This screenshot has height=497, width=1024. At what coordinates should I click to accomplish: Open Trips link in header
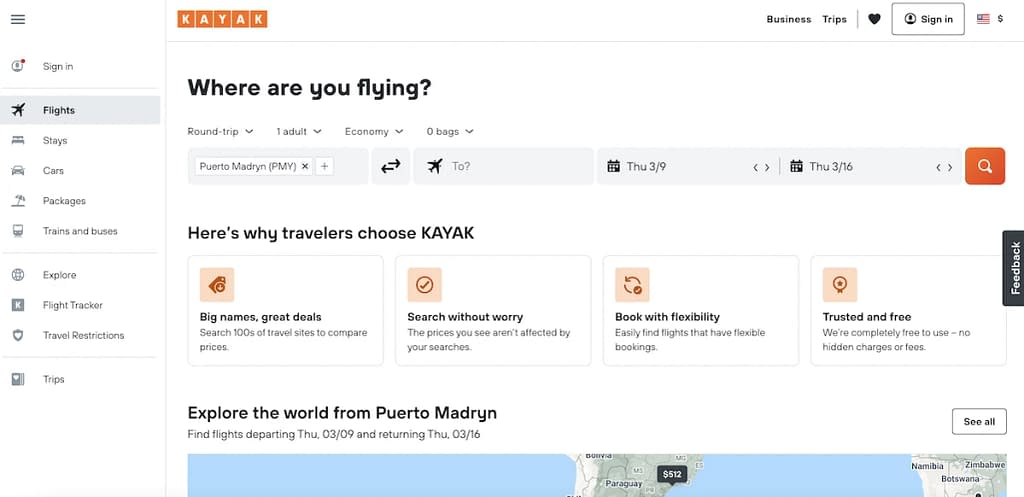835,19
